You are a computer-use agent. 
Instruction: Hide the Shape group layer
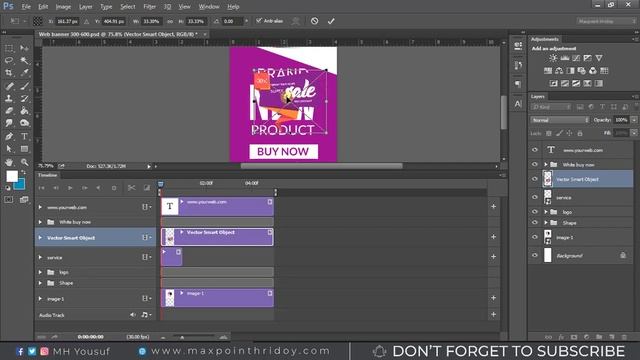click(535, 222)
